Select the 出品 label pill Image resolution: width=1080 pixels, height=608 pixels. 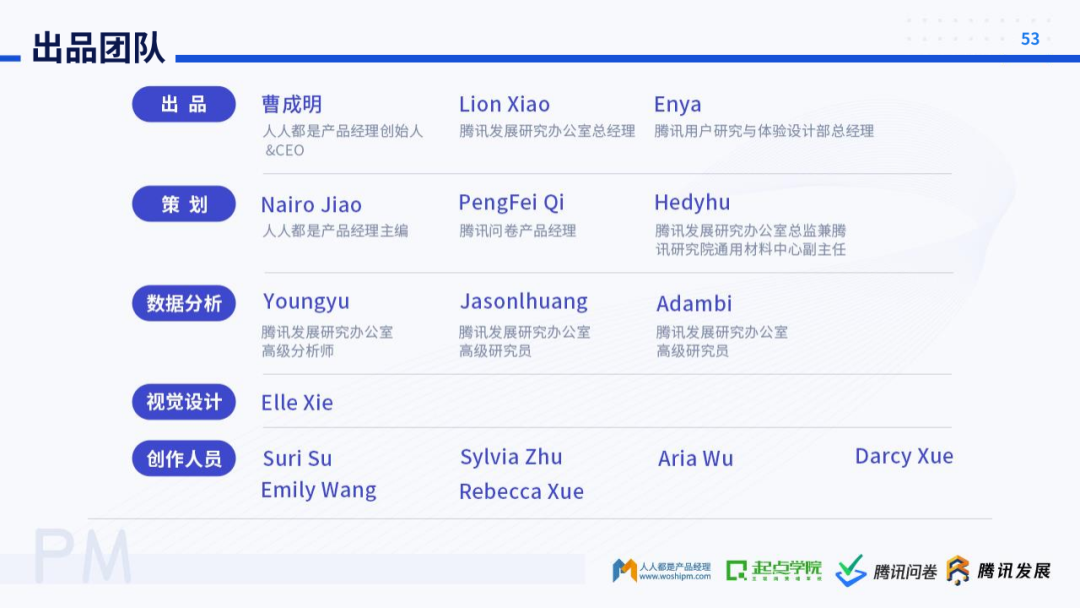pyautogui.click(x=184, y=105)
